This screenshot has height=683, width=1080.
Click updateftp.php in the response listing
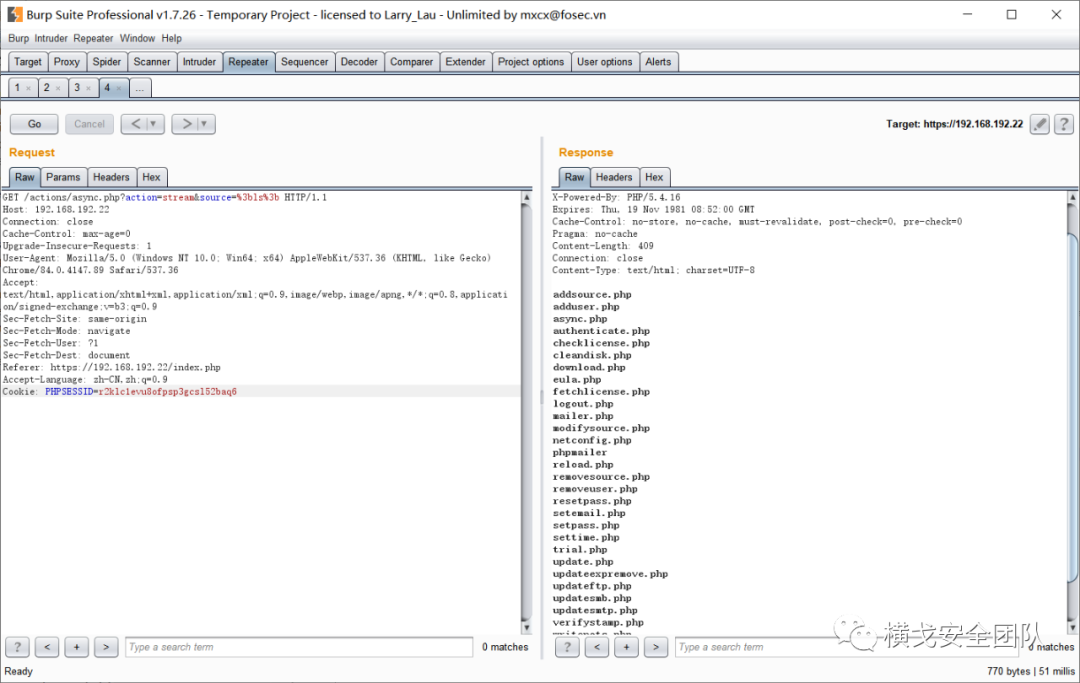pos(592,586)
